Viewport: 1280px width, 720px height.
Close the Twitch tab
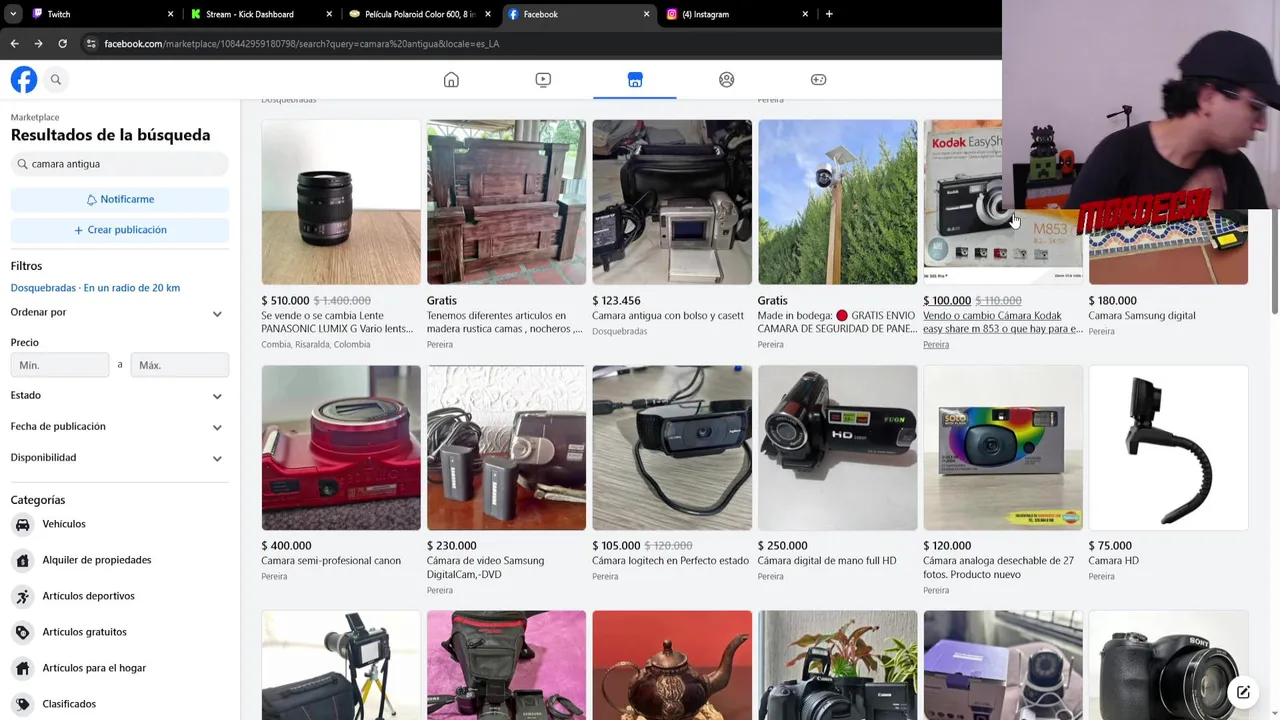coord(170,14)
